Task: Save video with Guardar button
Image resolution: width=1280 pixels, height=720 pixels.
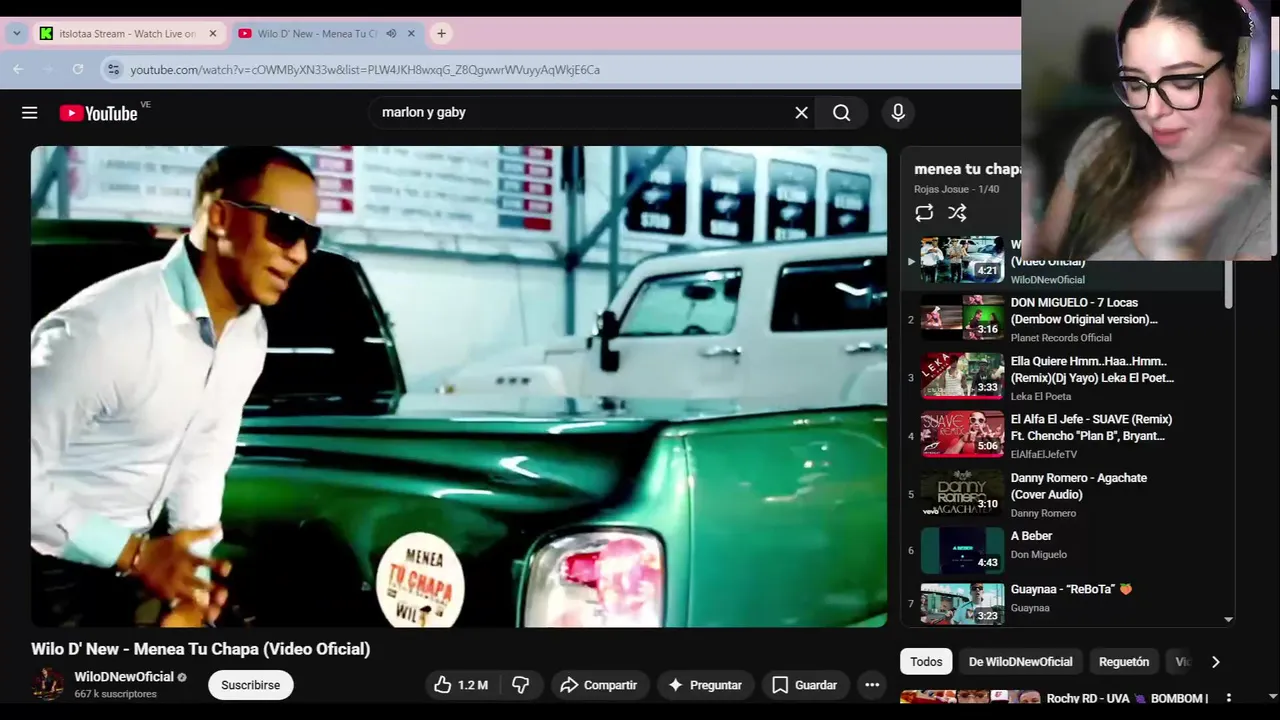Action: (805, 685)
